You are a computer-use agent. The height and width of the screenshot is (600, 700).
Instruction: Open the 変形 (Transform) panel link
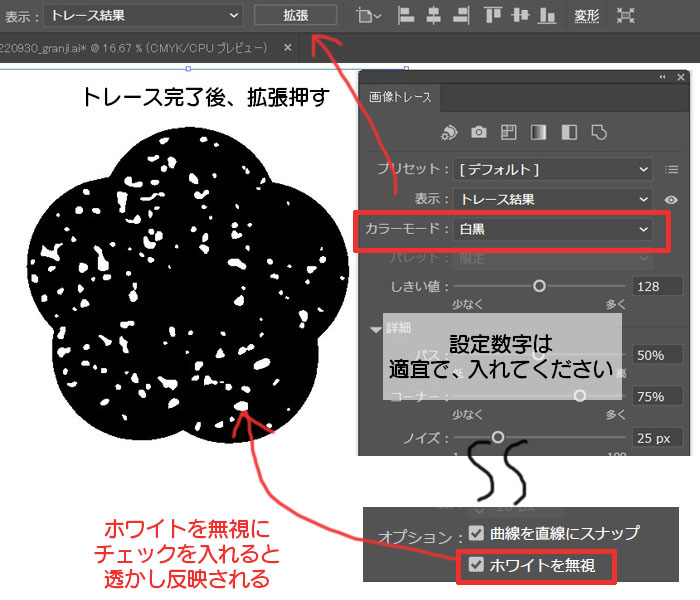tap(586, 16)
